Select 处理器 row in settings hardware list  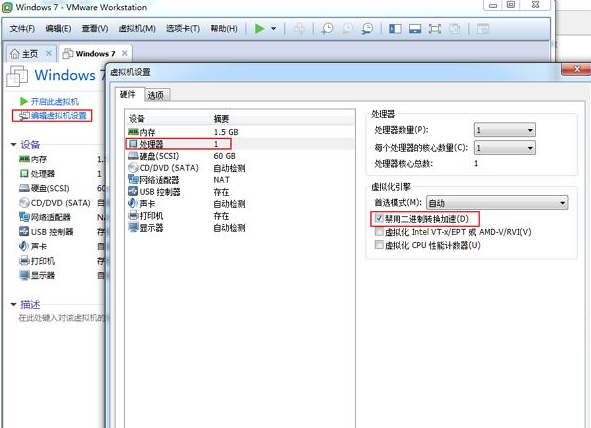(240, 144)
